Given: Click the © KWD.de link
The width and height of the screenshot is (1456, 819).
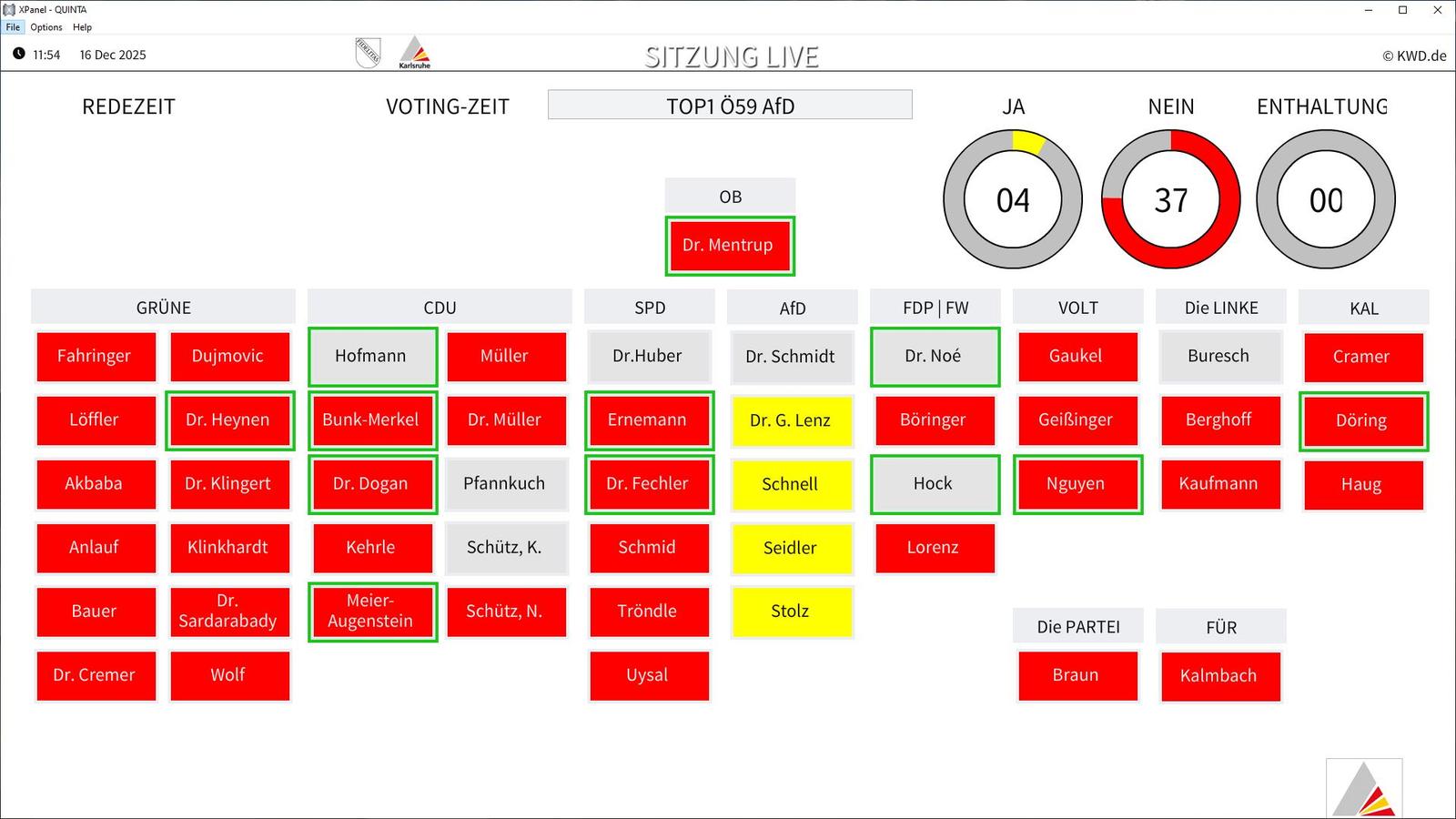Looking at the screenshot, I should click(1413, 56).
